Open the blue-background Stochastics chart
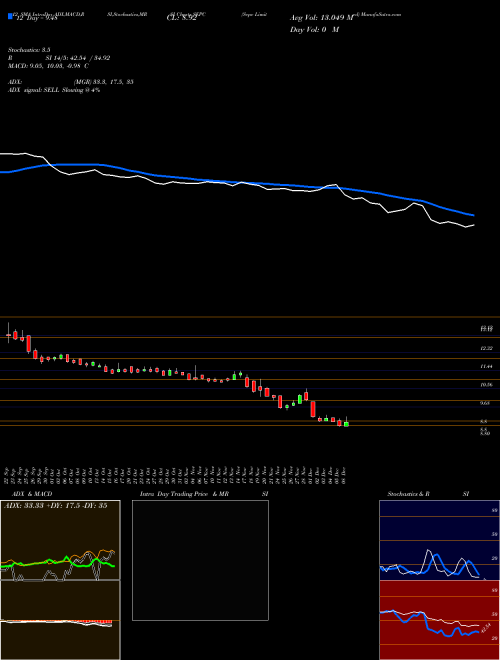Image resolution: width=500 pixels, height=660 pixels. [x=439, y=540]
